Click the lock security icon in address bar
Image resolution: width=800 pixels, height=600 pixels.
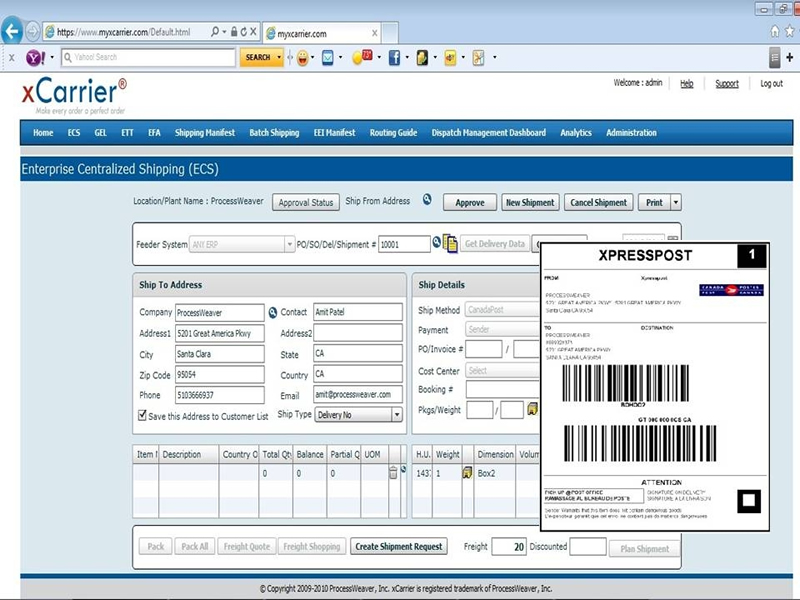point(234,32)
